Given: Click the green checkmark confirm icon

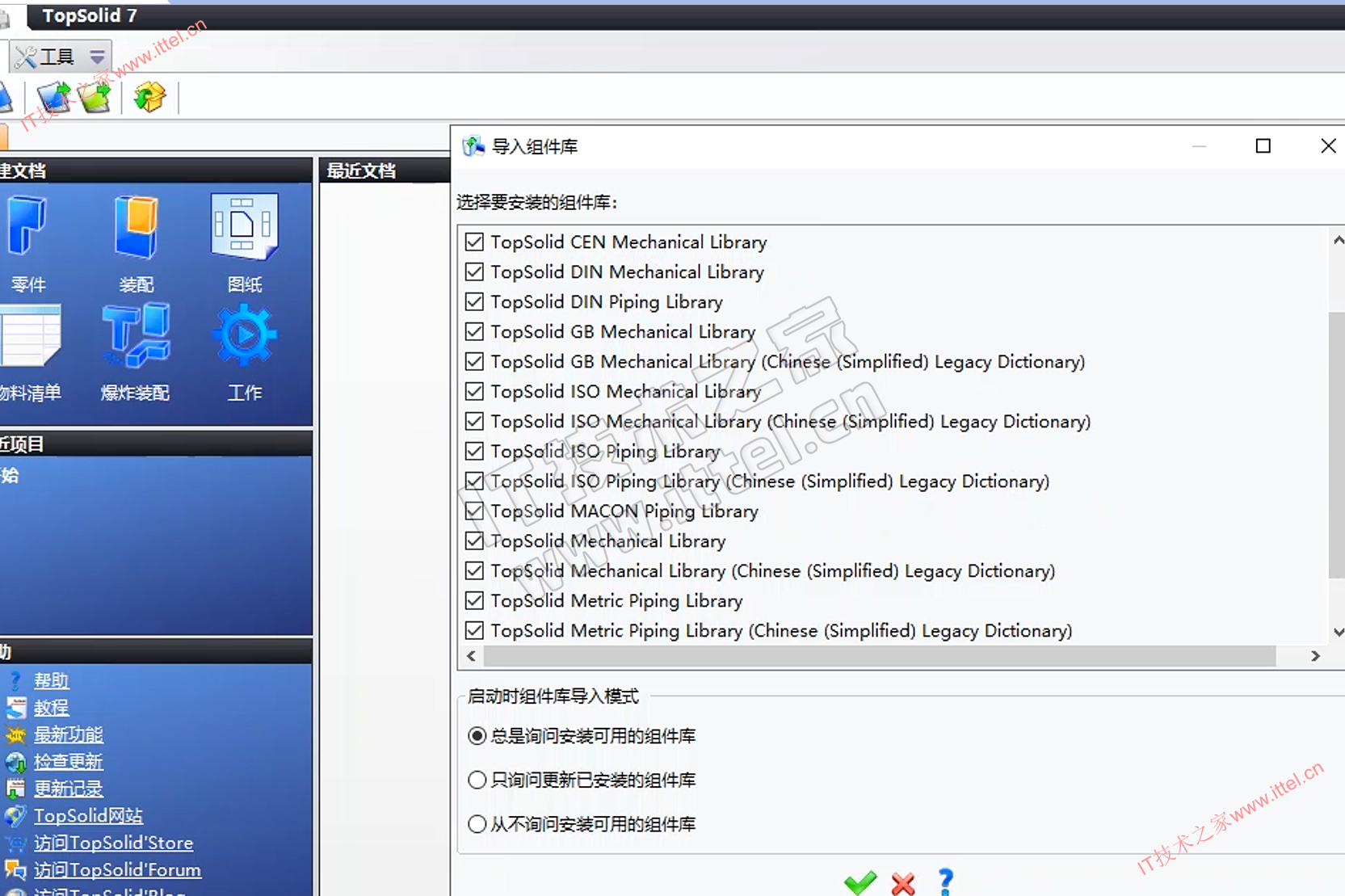Looking at the screenshot, I should click(x=860, y=882).
